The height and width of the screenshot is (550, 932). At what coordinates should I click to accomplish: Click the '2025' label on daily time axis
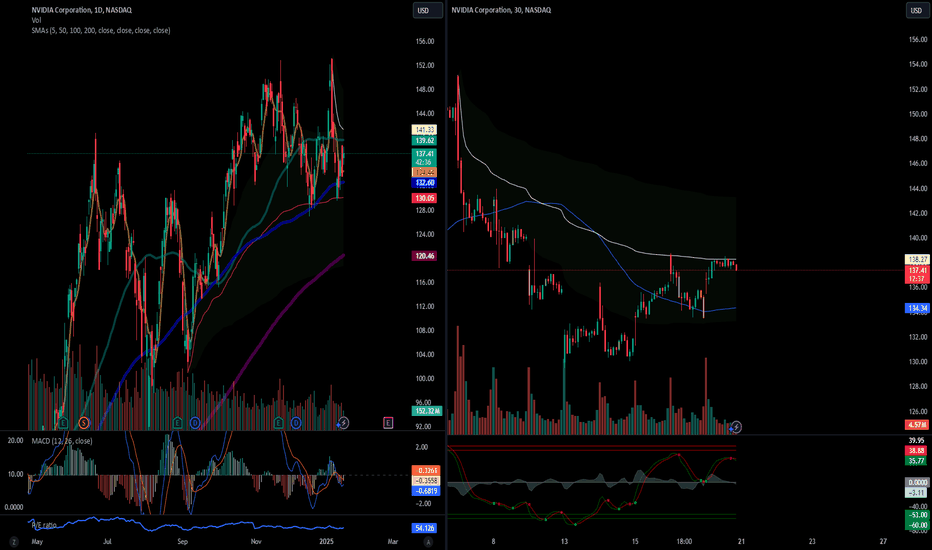click(326, 542)
